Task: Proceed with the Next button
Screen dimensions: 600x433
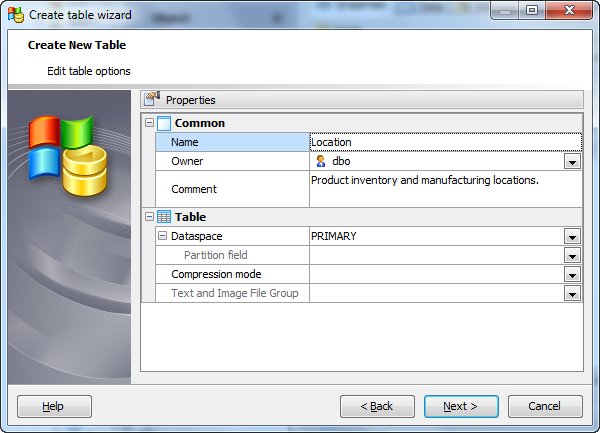Action: (461, 406)
